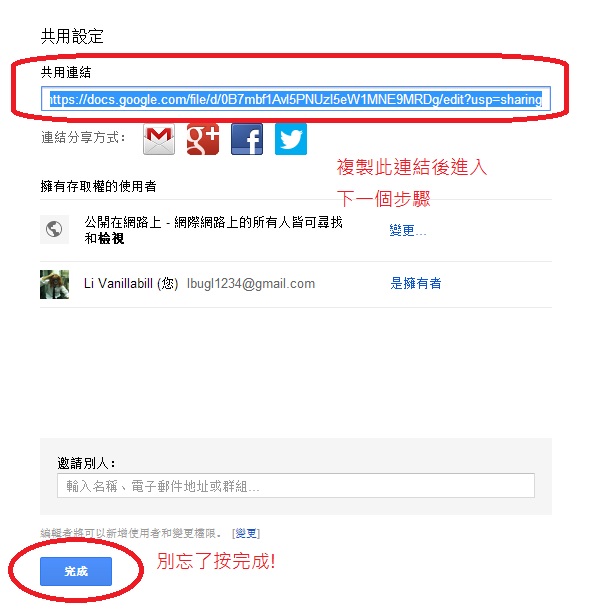Click the blue 完成 button

76,571
